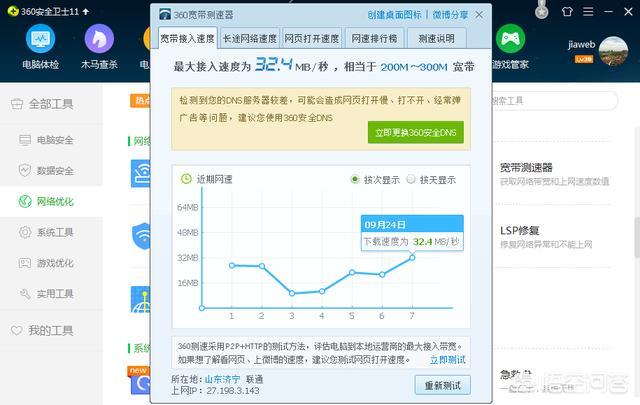Click the jiaweb user avatar
Image resolution: width=640 pixels, height=405 pixels.
point(613,51)
